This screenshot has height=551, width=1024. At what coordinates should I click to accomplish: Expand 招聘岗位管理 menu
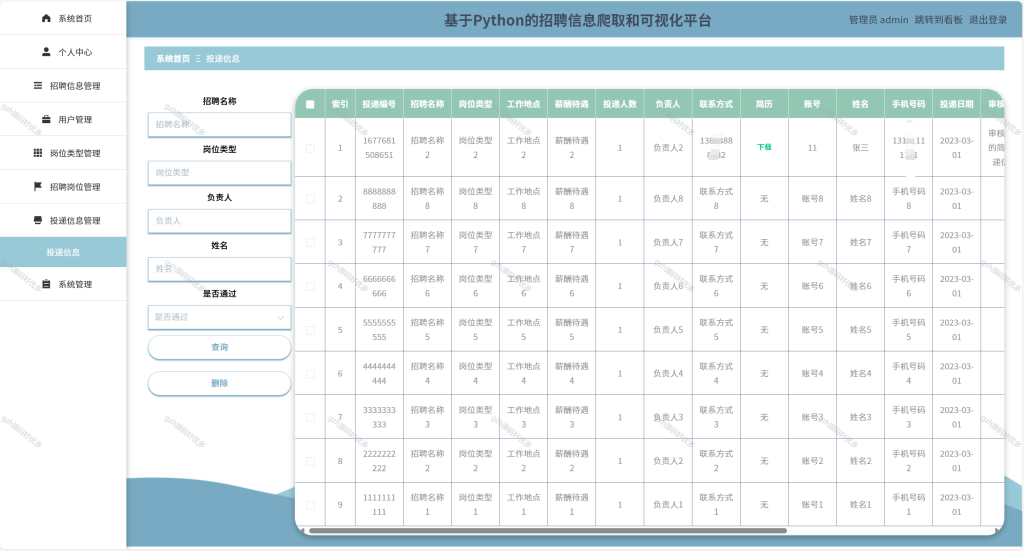63,187
